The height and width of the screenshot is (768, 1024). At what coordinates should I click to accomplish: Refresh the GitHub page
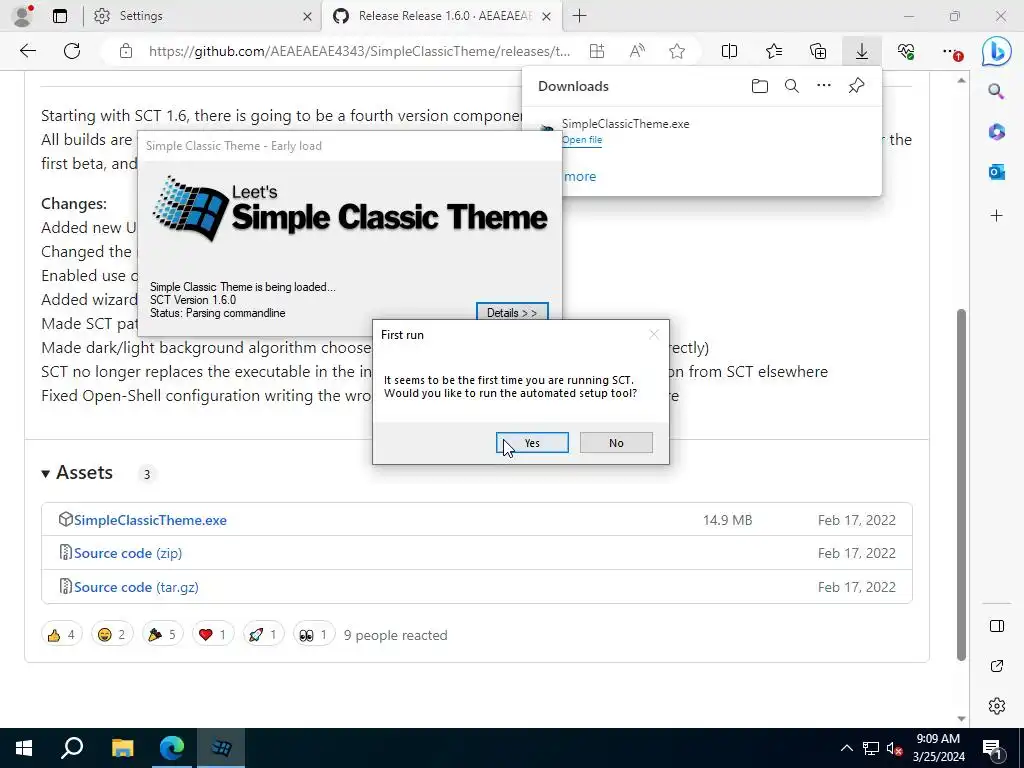point(72,51)
